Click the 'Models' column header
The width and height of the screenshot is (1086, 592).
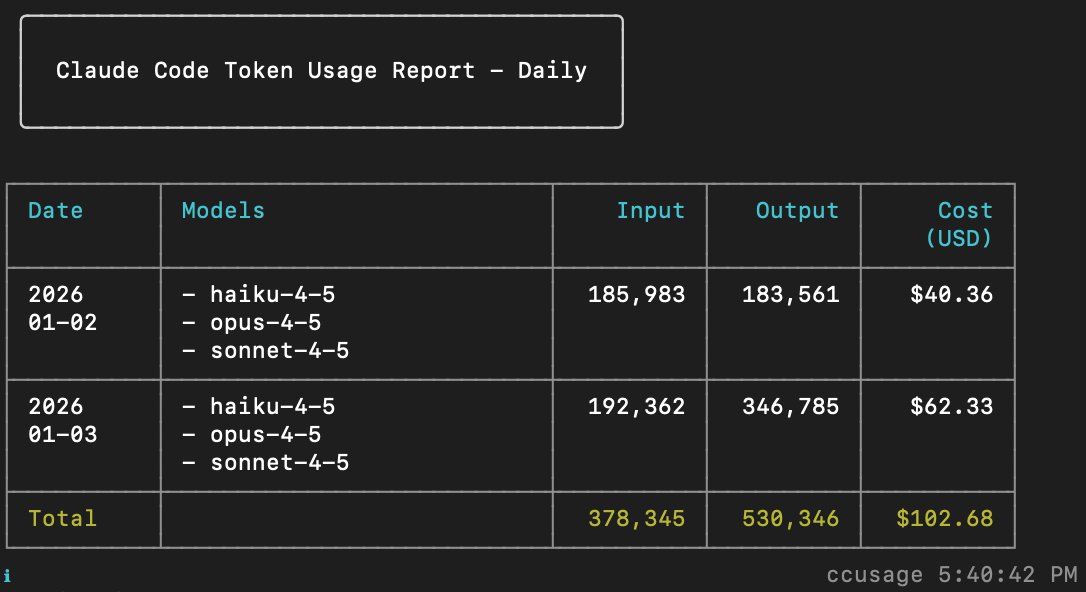coord(223,210)
